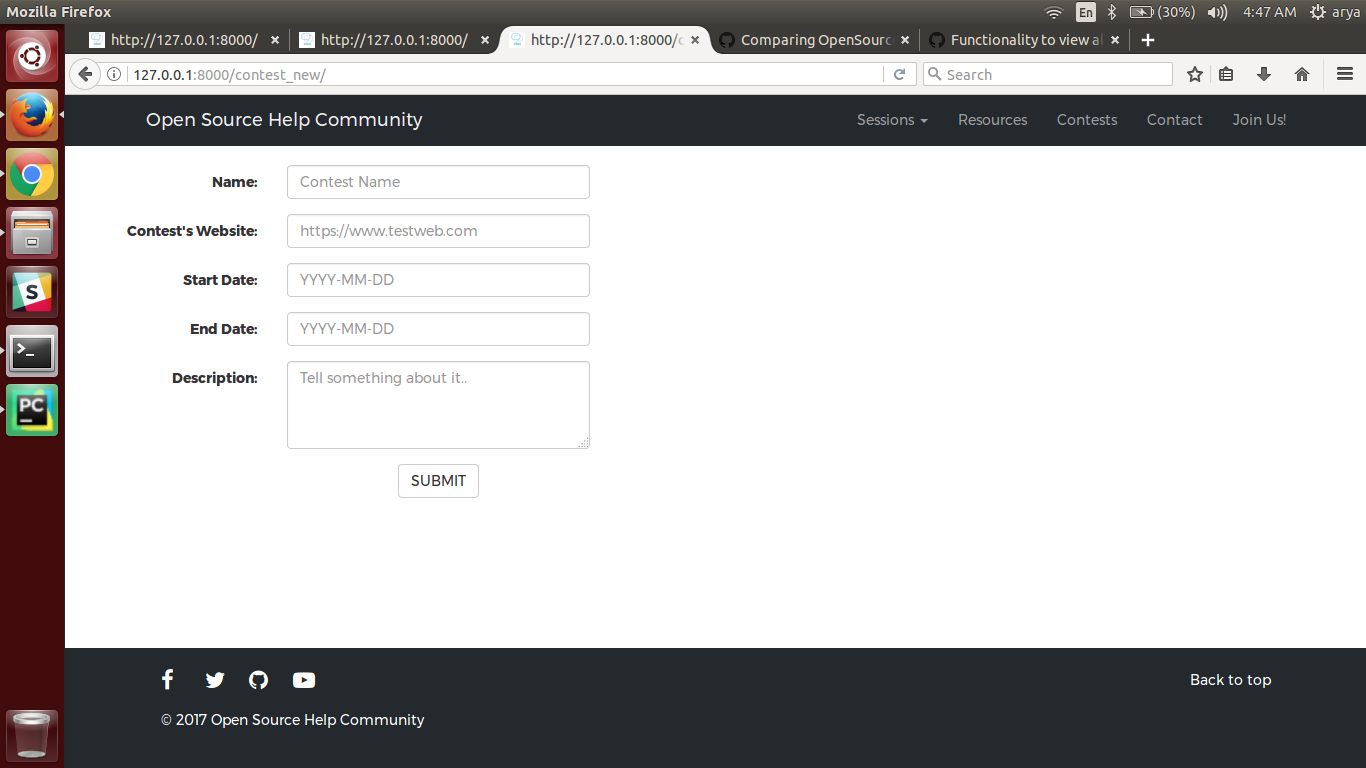Open the YouTube icon in footer

click(x=304, y=680)
